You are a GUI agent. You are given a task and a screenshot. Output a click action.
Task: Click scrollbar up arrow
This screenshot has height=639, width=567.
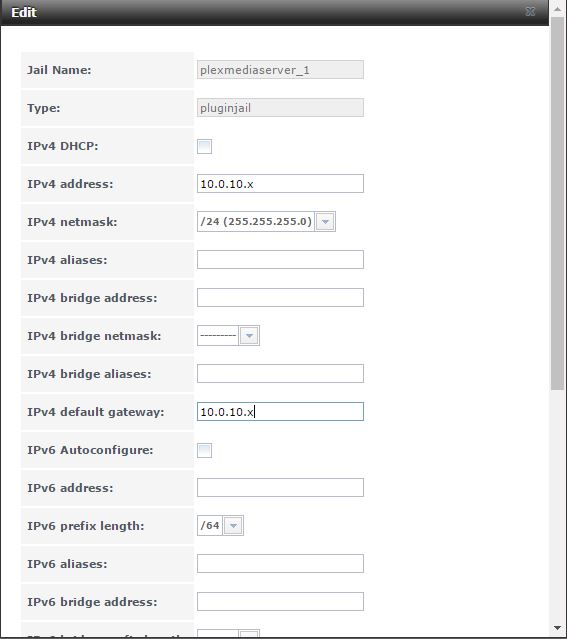coord(557,9)
